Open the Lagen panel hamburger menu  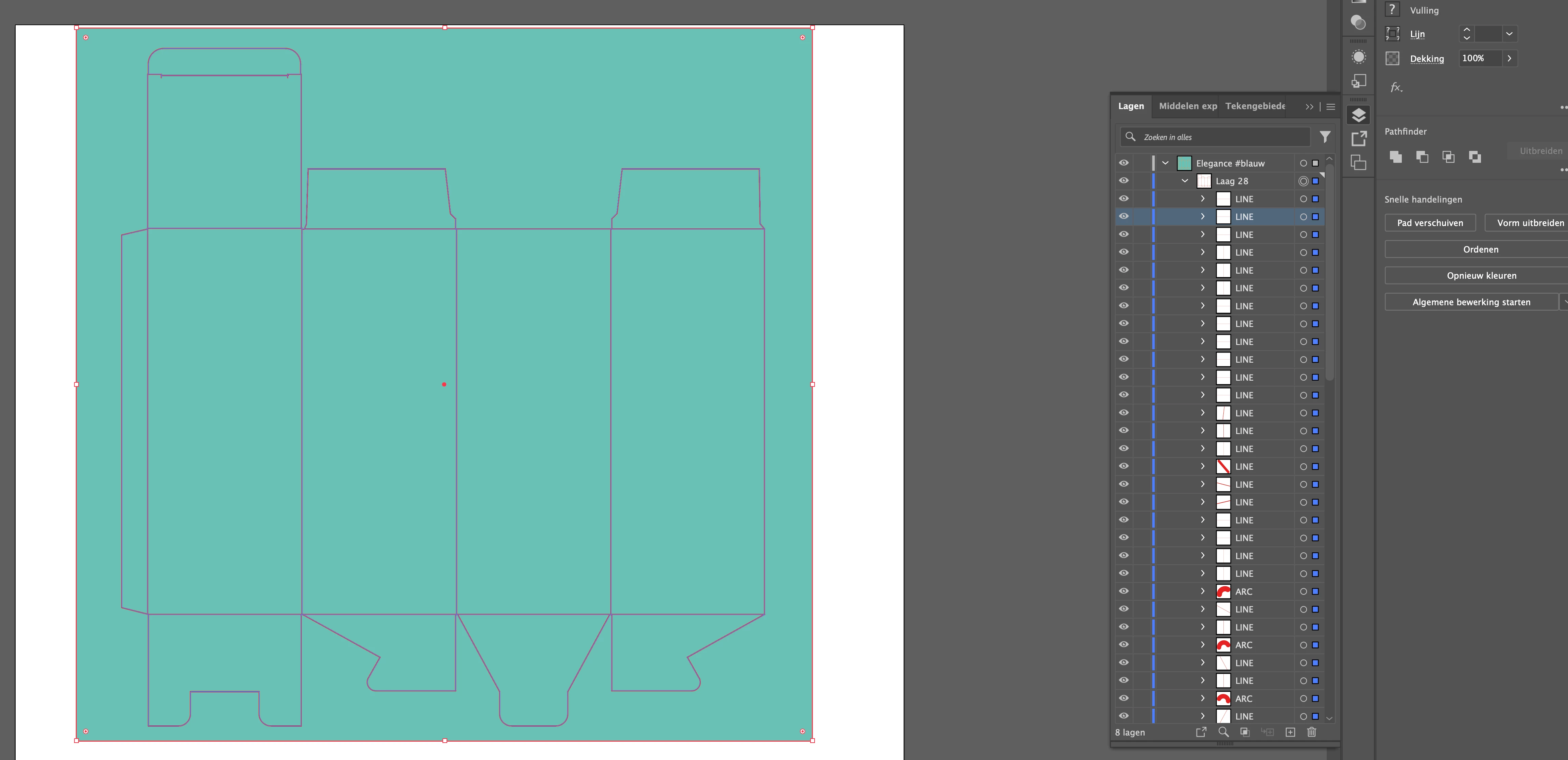coord(1330,107)
